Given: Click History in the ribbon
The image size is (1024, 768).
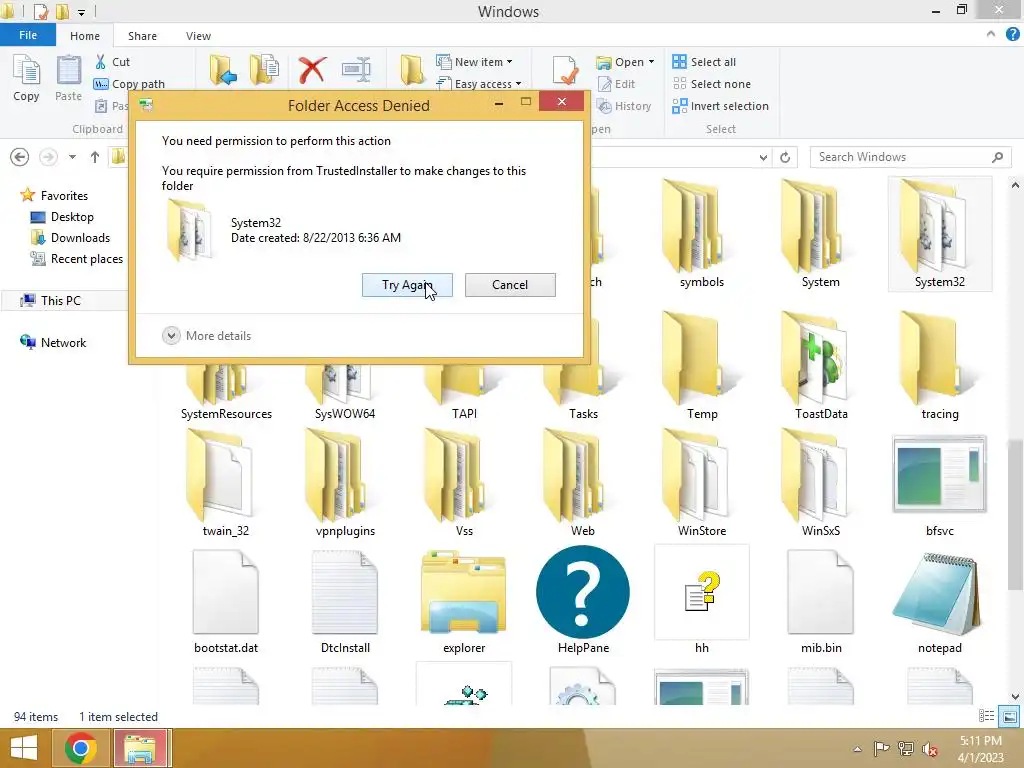Looking at the screenshot, I should coord(624,106).
